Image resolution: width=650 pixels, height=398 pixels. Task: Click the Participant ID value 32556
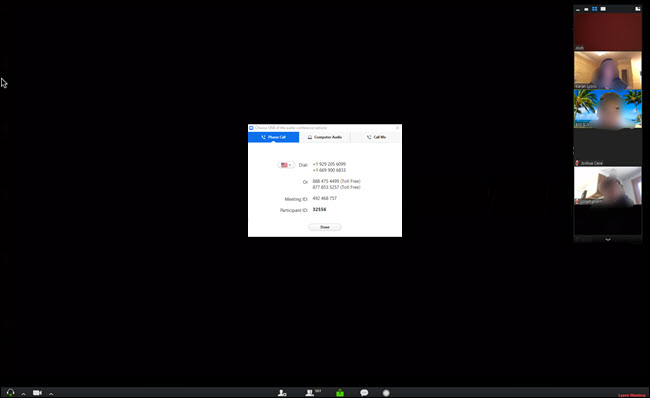click(x=319, y=209)
